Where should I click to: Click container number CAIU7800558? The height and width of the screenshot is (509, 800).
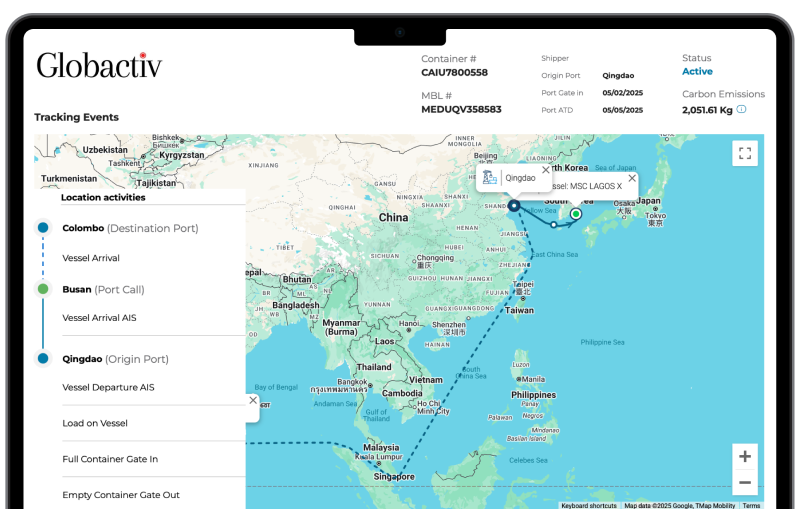point(455,72)
